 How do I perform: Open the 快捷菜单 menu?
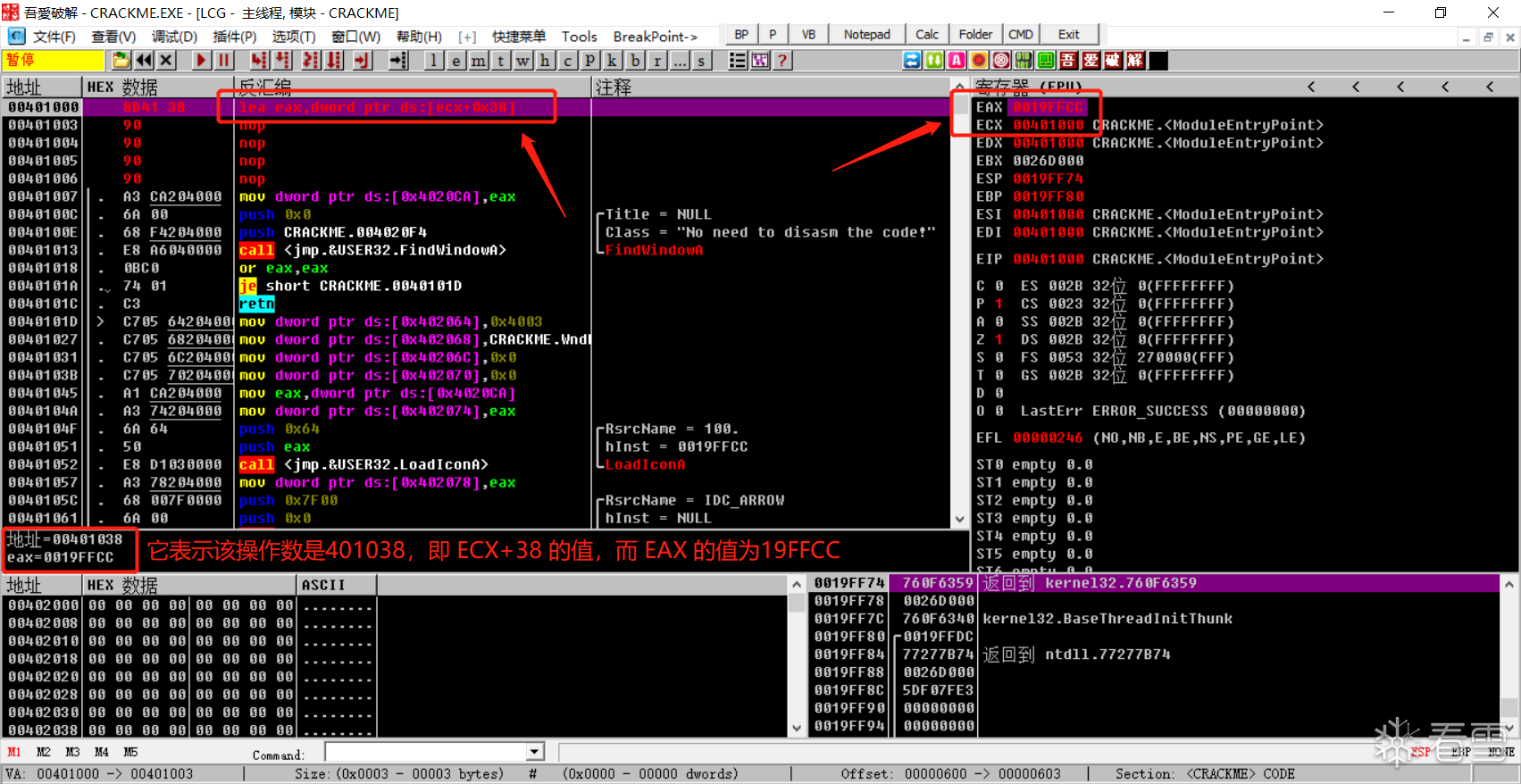pos(519,37)
